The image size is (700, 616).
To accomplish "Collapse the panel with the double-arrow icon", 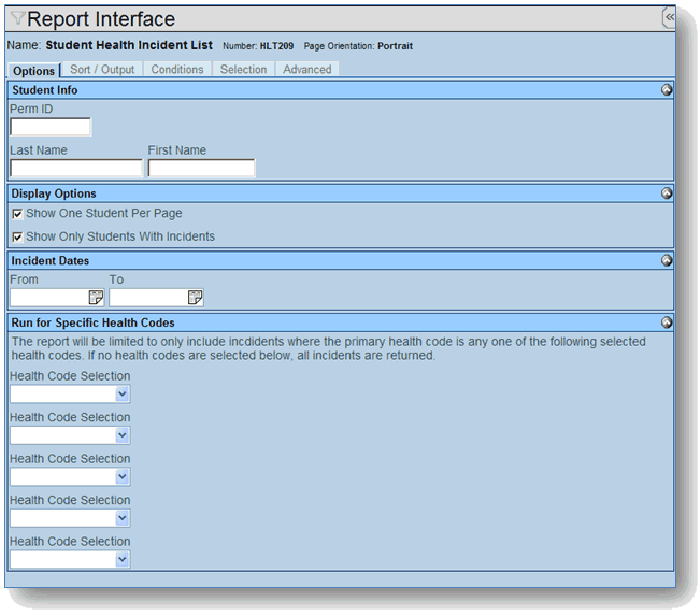I will (669, 17).
